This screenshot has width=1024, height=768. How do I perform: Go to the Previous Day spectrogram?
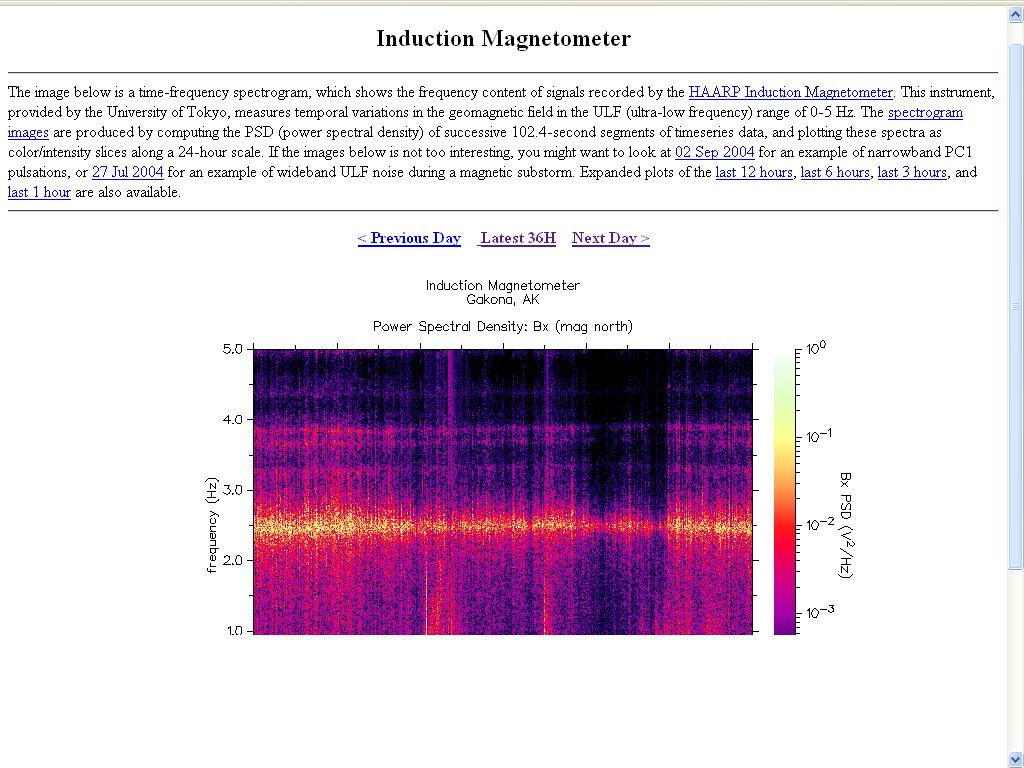409,238
